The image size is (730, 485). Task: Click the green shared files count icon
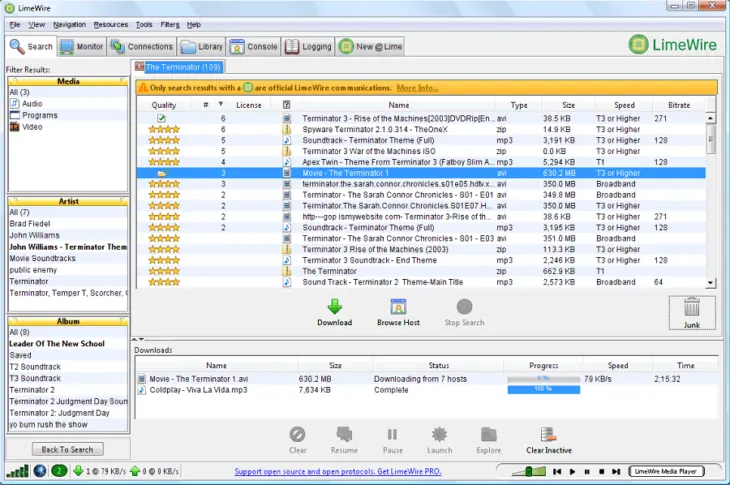pyautogui.click(x=59, y=471)
